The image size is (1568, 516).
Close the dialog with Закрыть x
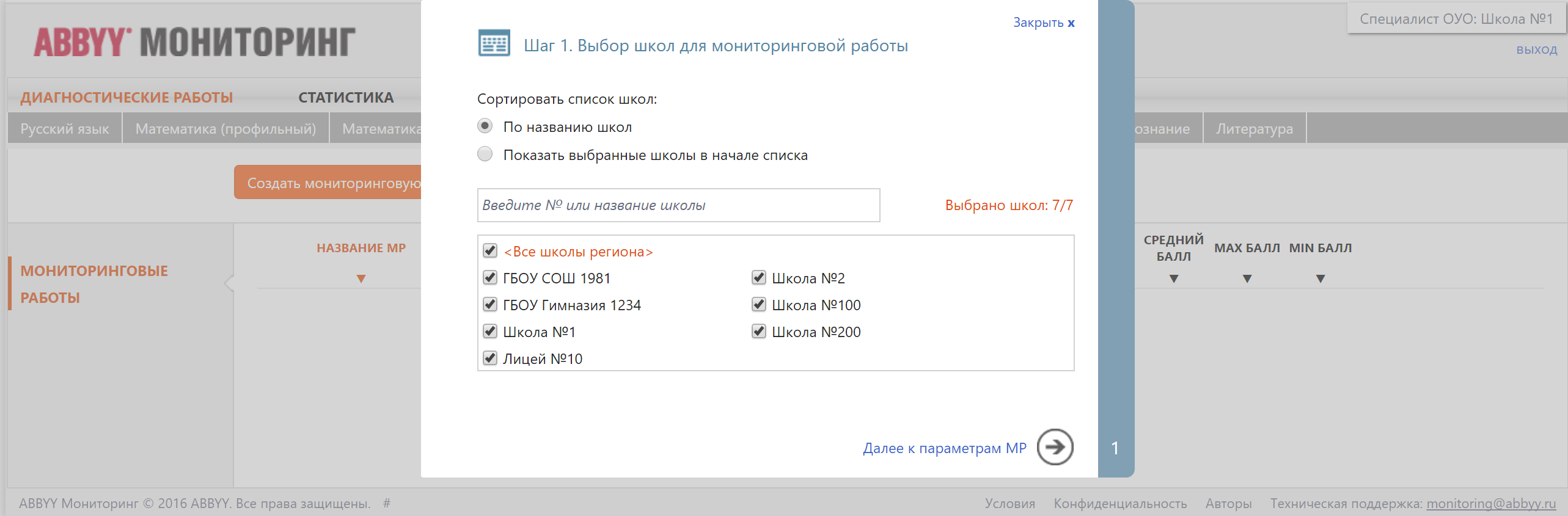(1043, 23)
